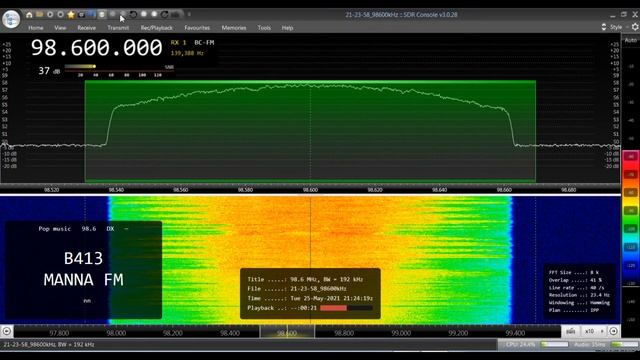Open the Favourites ribbon tab
The height and width of the screenshot is (360, 640).
[x=197, y=28]
